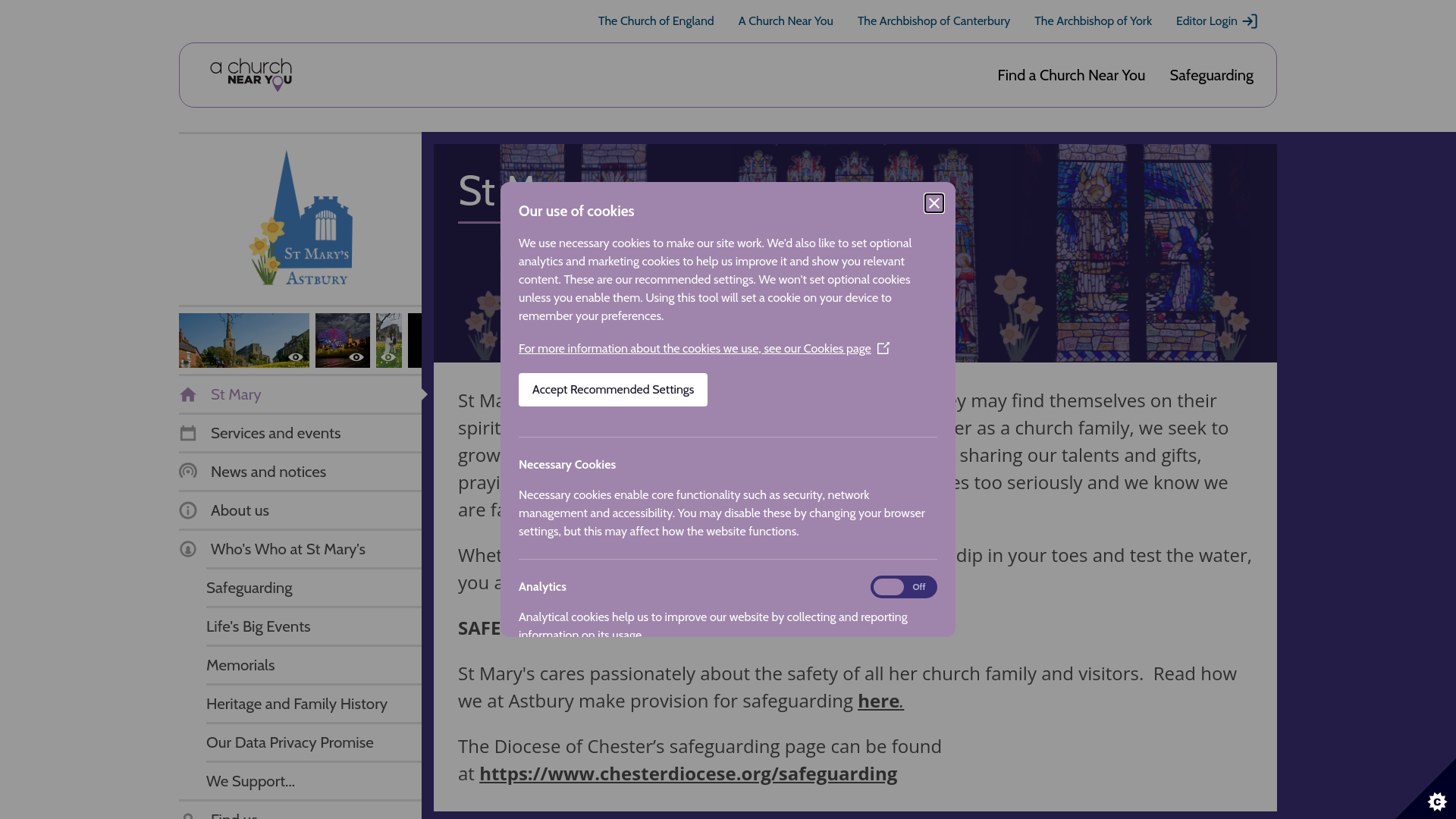Click the Editor Login arrow icon
Viewport: 1456px width, 819px height.
1250,21
